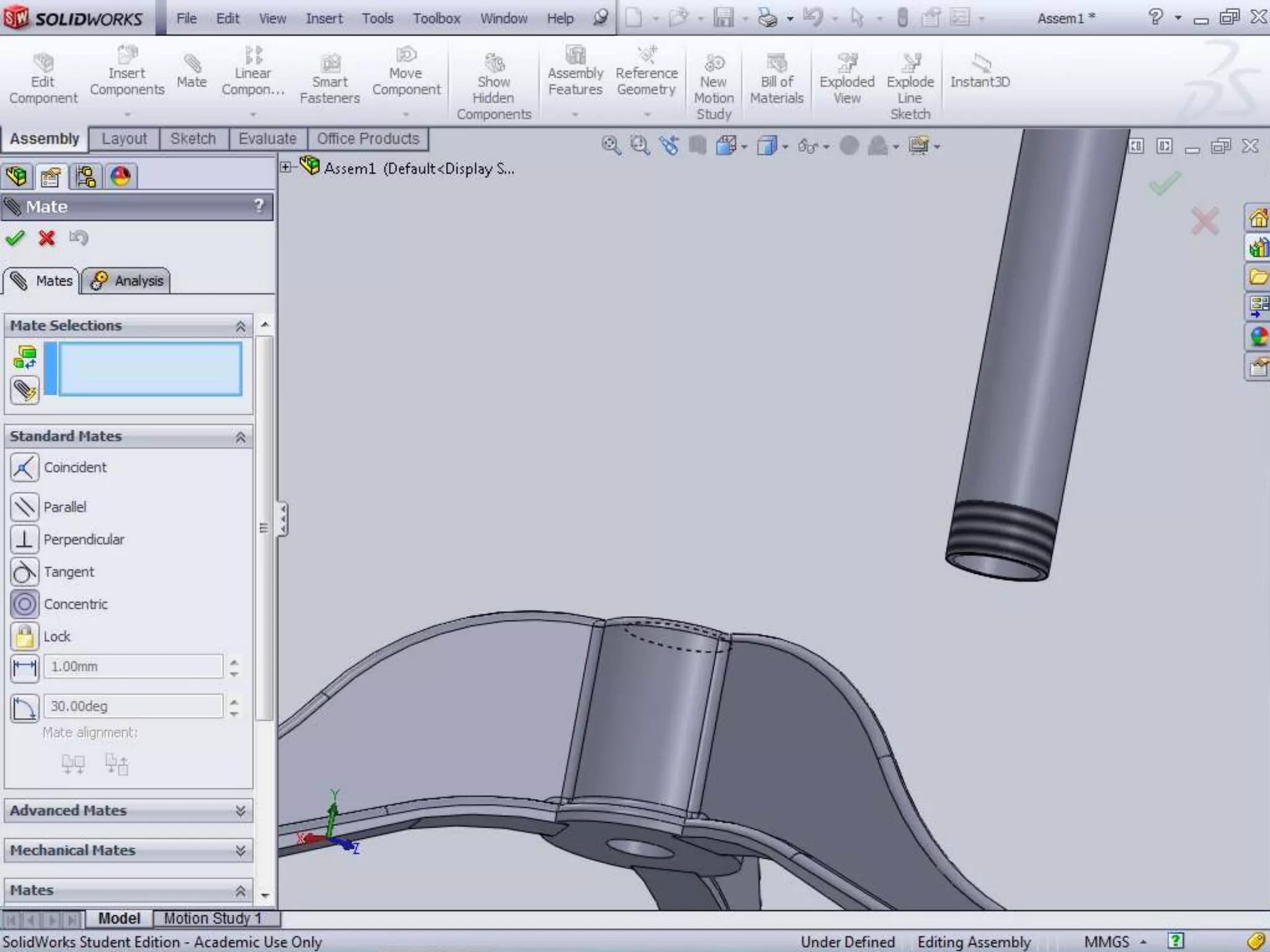Screen dimensions: 1270x952
Task: Click the distance value 1.00mm field
Action: tap(133, 667)
